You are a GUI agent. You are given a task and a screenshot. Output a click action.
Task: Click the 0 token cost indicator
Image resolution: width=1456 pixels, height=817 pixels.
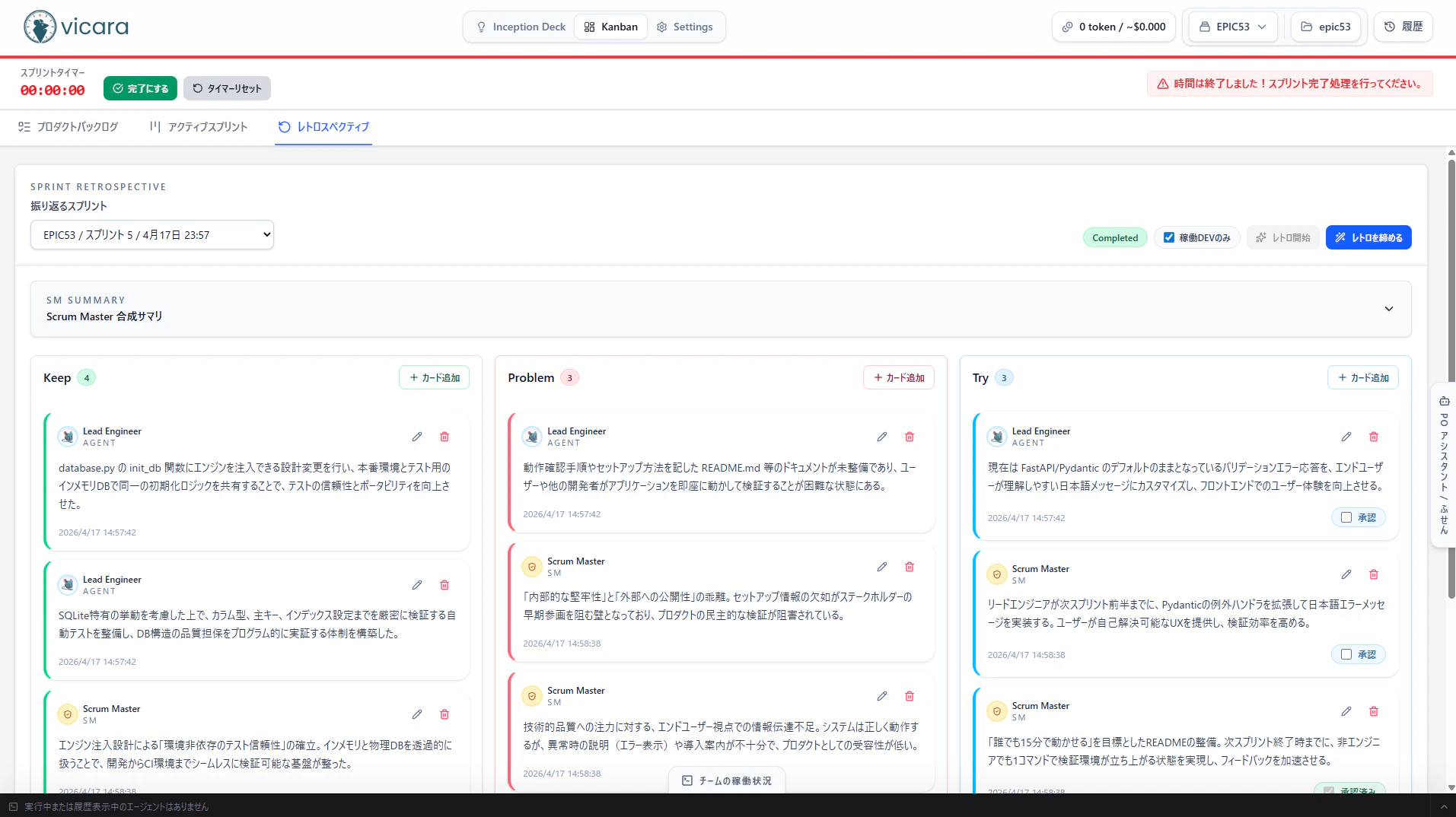click(x=1114, y=27)
